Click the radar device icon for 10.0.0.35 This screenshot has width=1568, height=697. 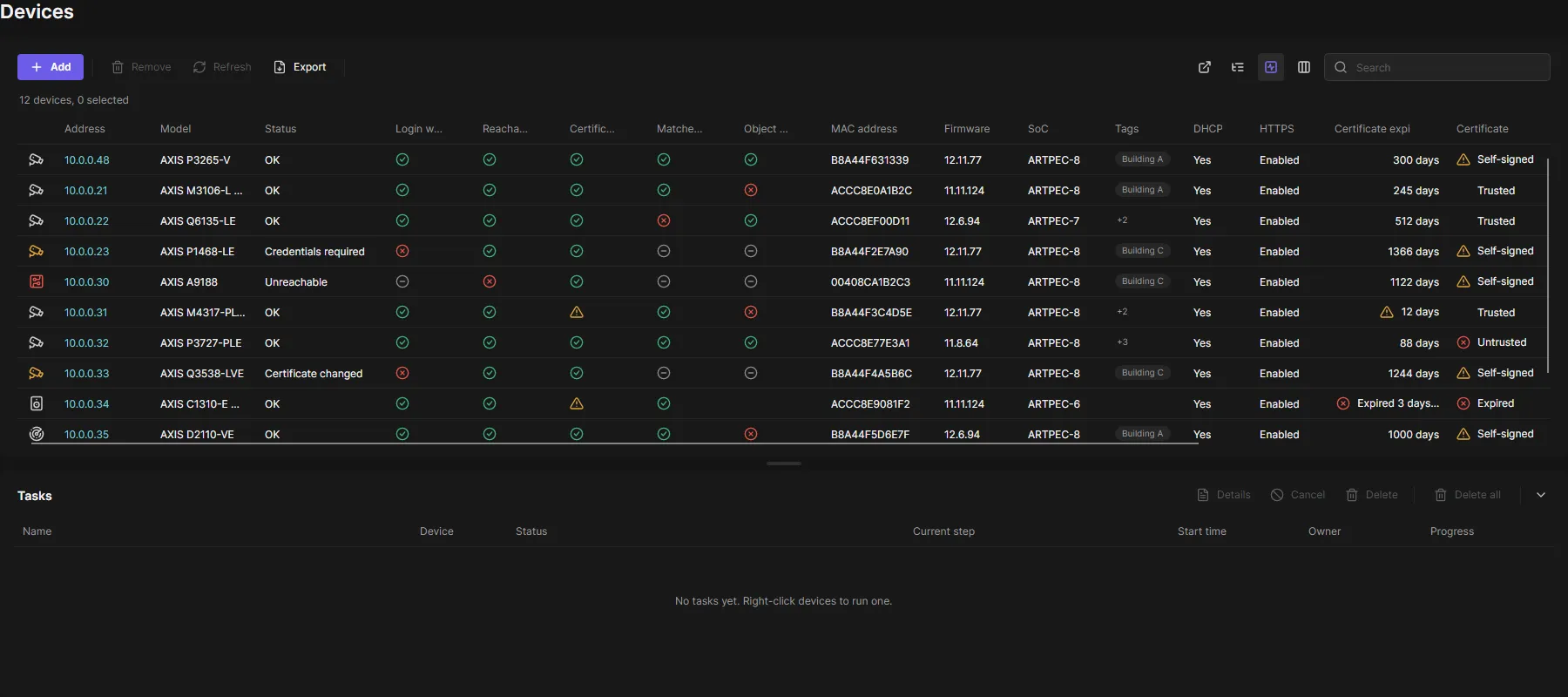pyautogui.click(x=37, y=434)
